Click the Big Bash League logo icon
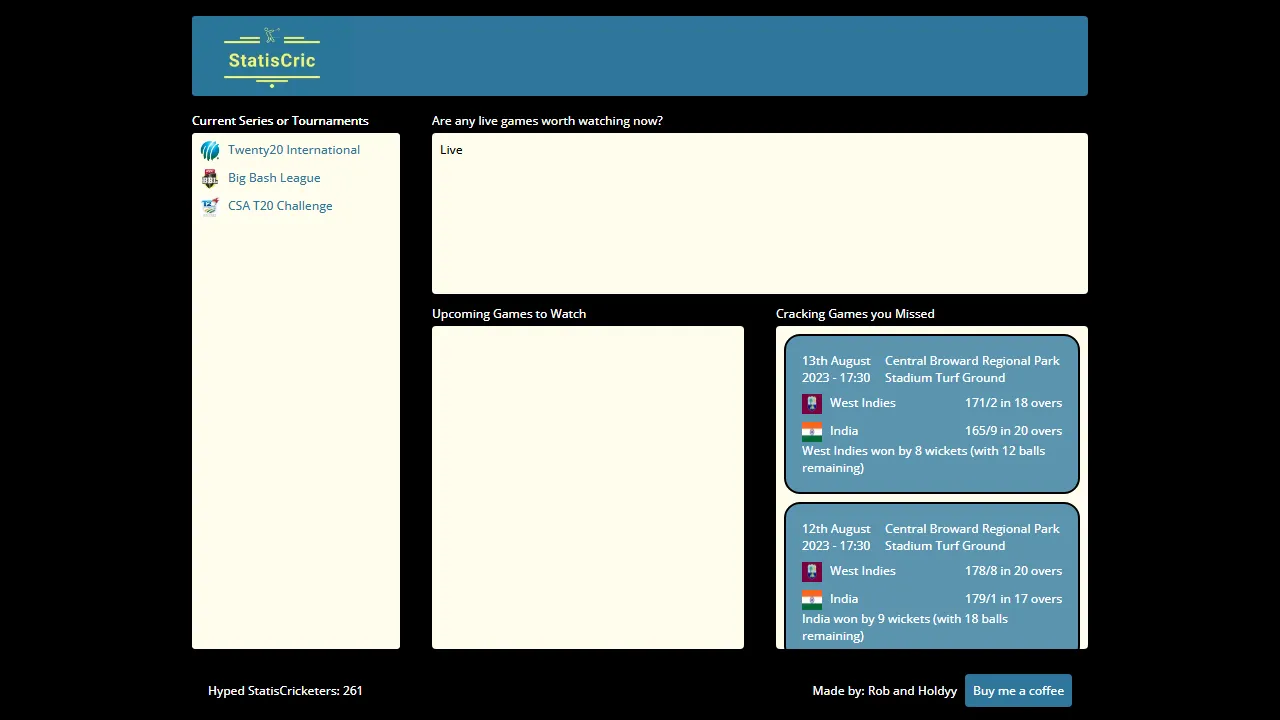Image resolution: width=1280 pixels, height=720 pixels. pyautogui.click(x=210, y=178)
